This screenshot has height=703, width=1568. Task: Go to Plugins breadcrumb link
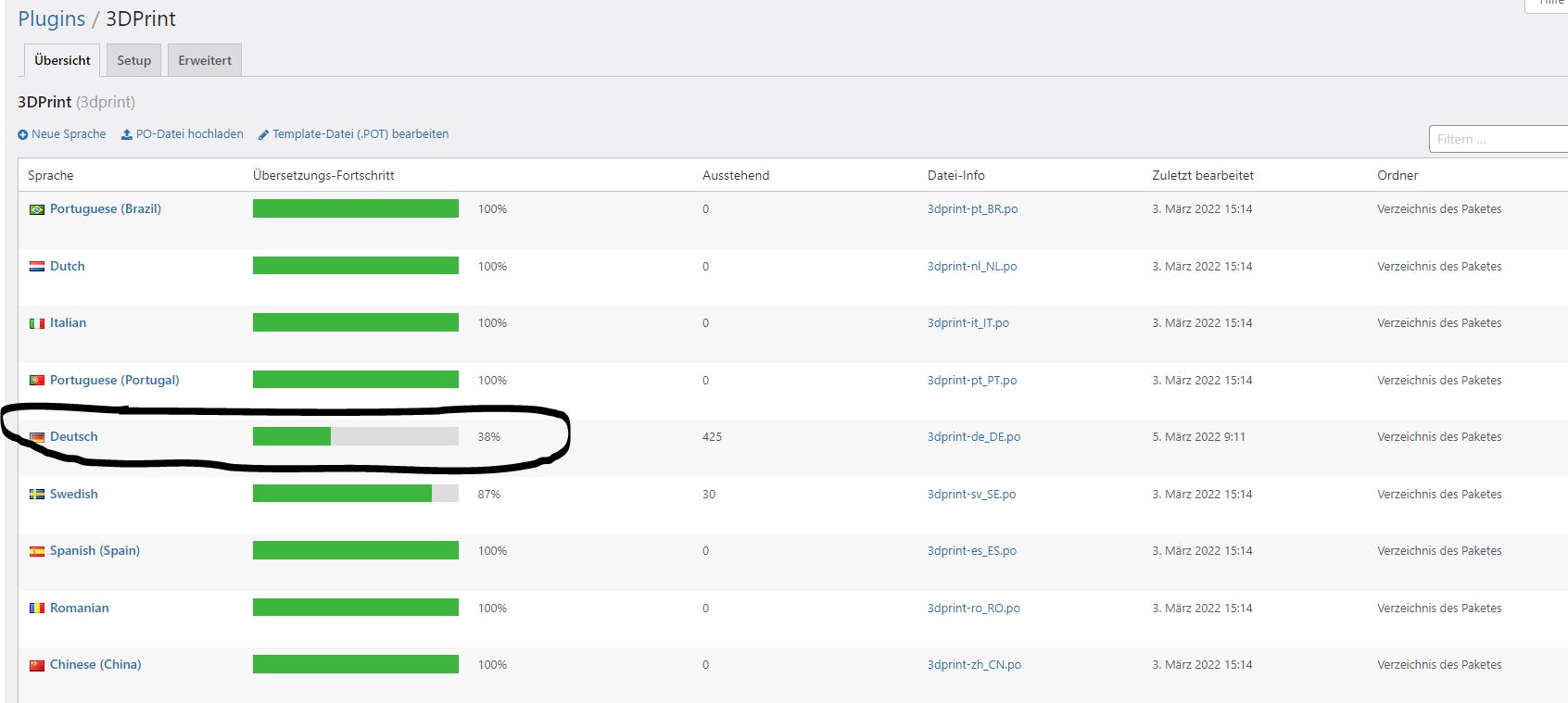pos(52,19)
